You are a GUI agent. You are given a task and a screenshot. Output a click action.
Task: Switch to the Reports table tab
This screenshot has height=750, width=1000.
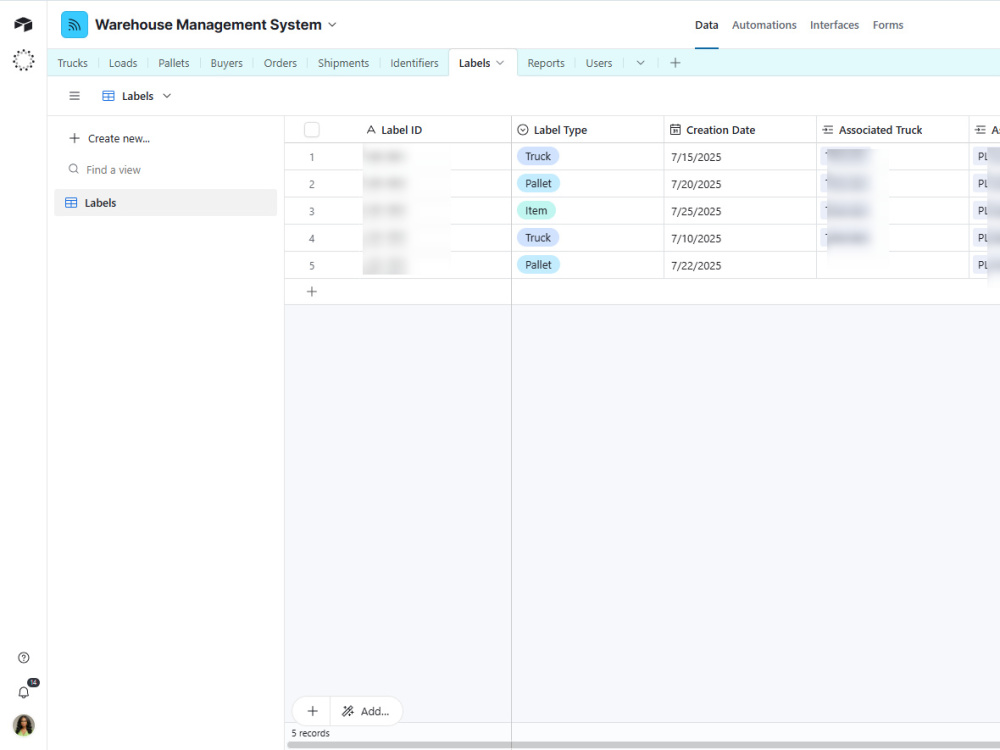[x=546, y=63]
